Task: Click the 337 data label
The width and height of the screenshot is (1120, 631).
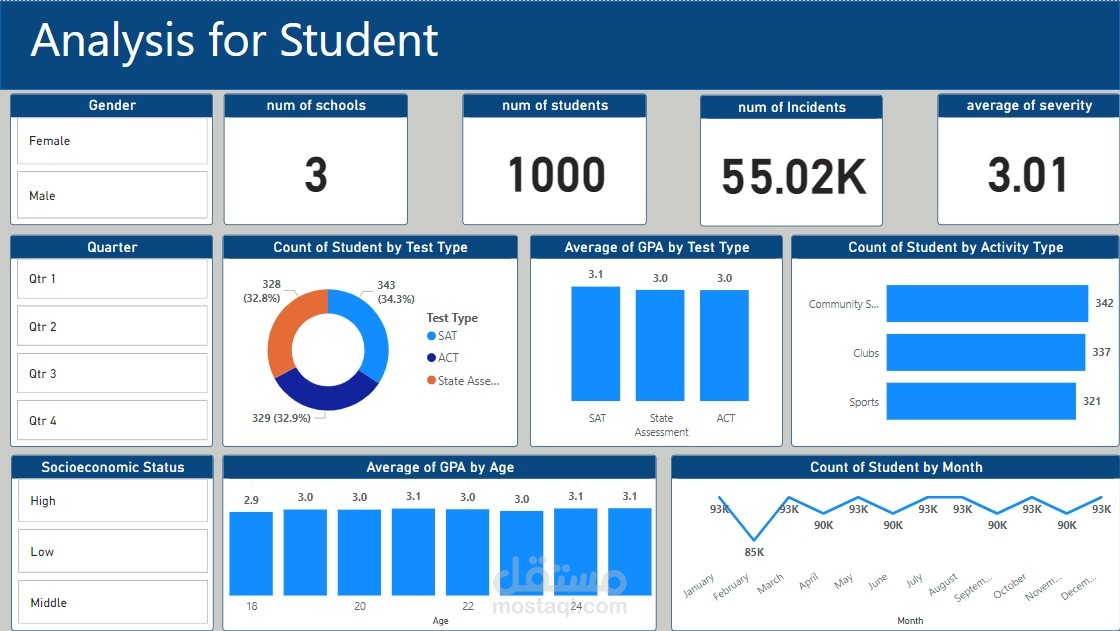Action: click(1101, 352)
